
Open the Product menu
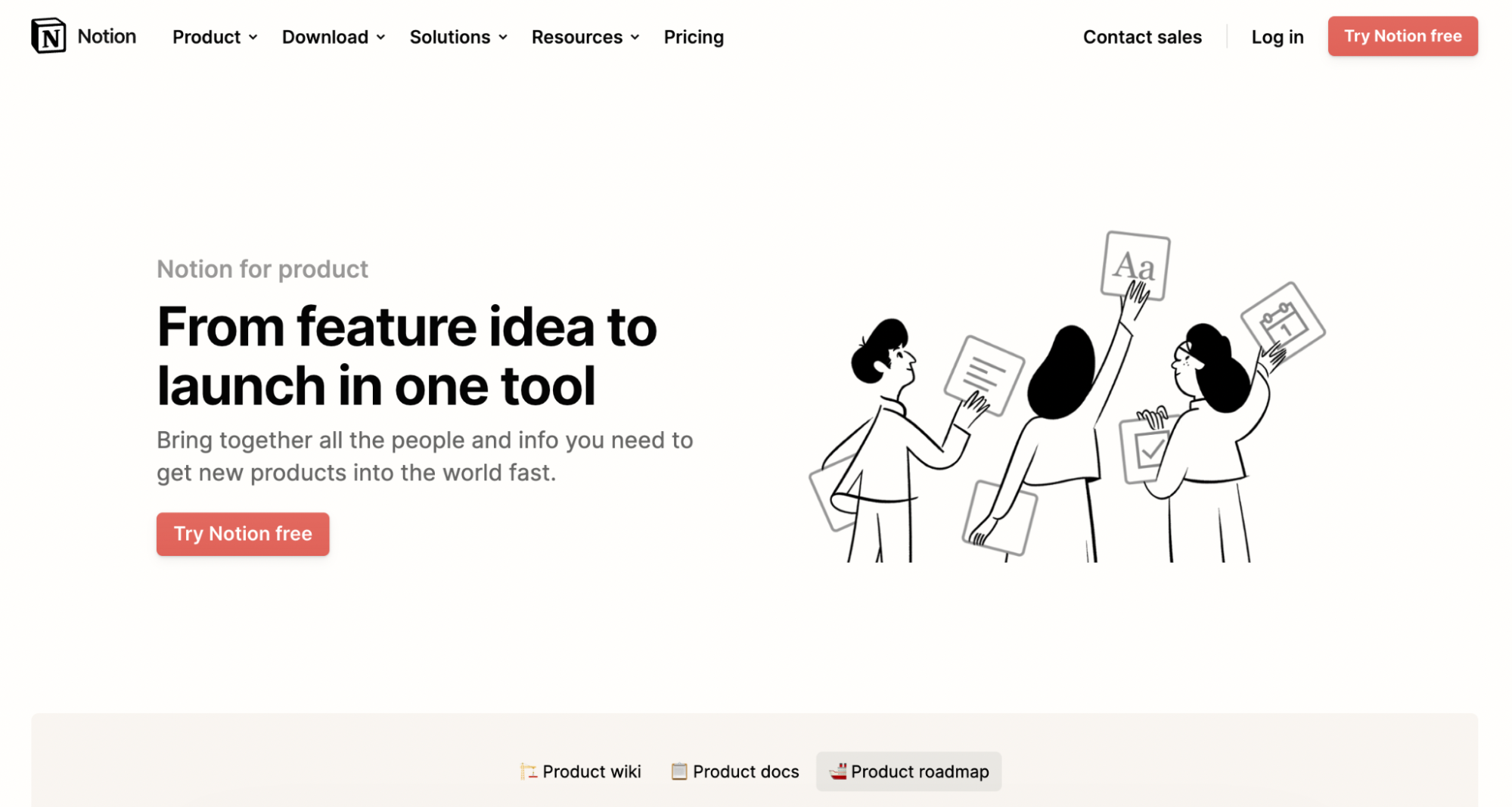(215, 37)
